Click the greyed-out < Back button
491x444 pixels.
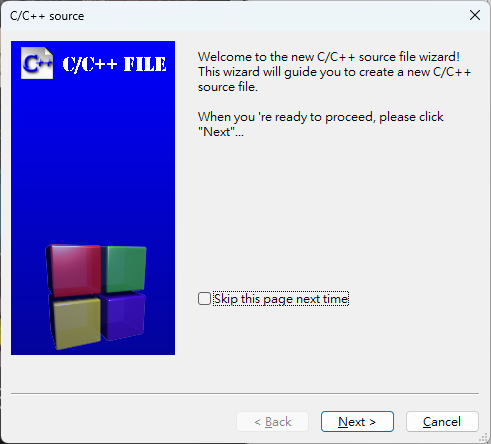tap(273, 422)
